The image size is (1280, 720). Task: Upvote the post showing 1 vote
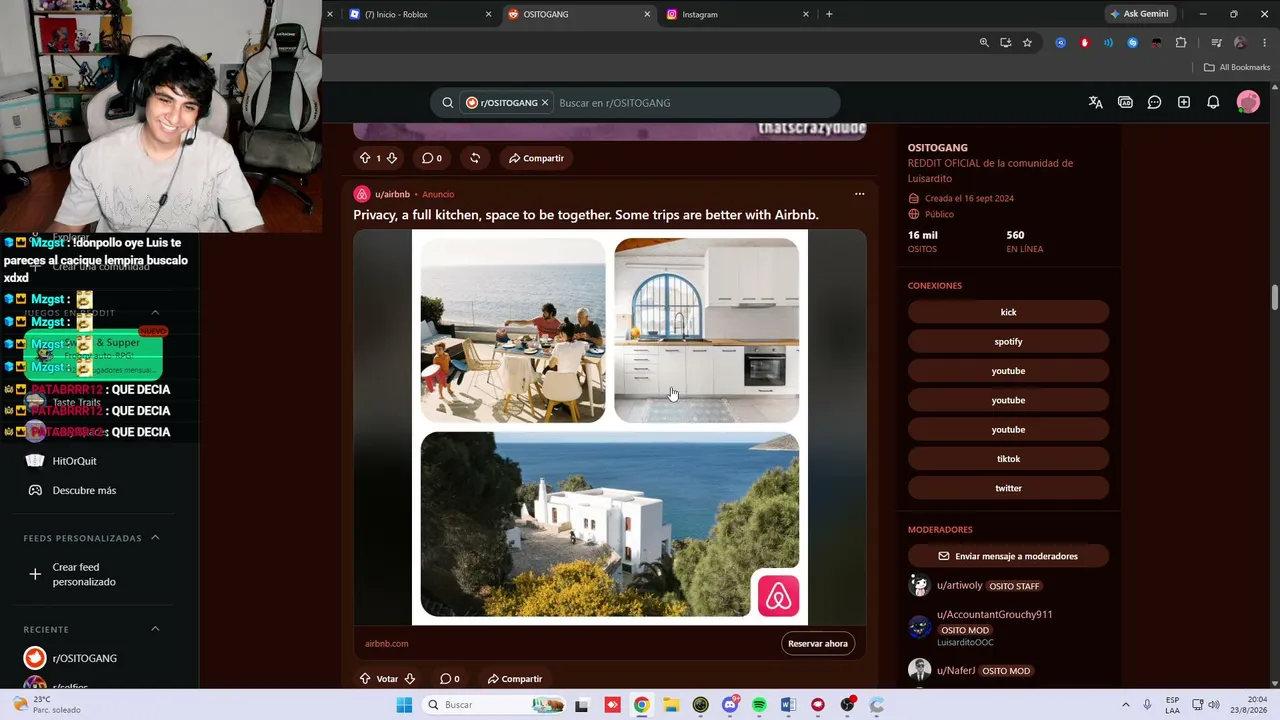click(x=365, y=158)
